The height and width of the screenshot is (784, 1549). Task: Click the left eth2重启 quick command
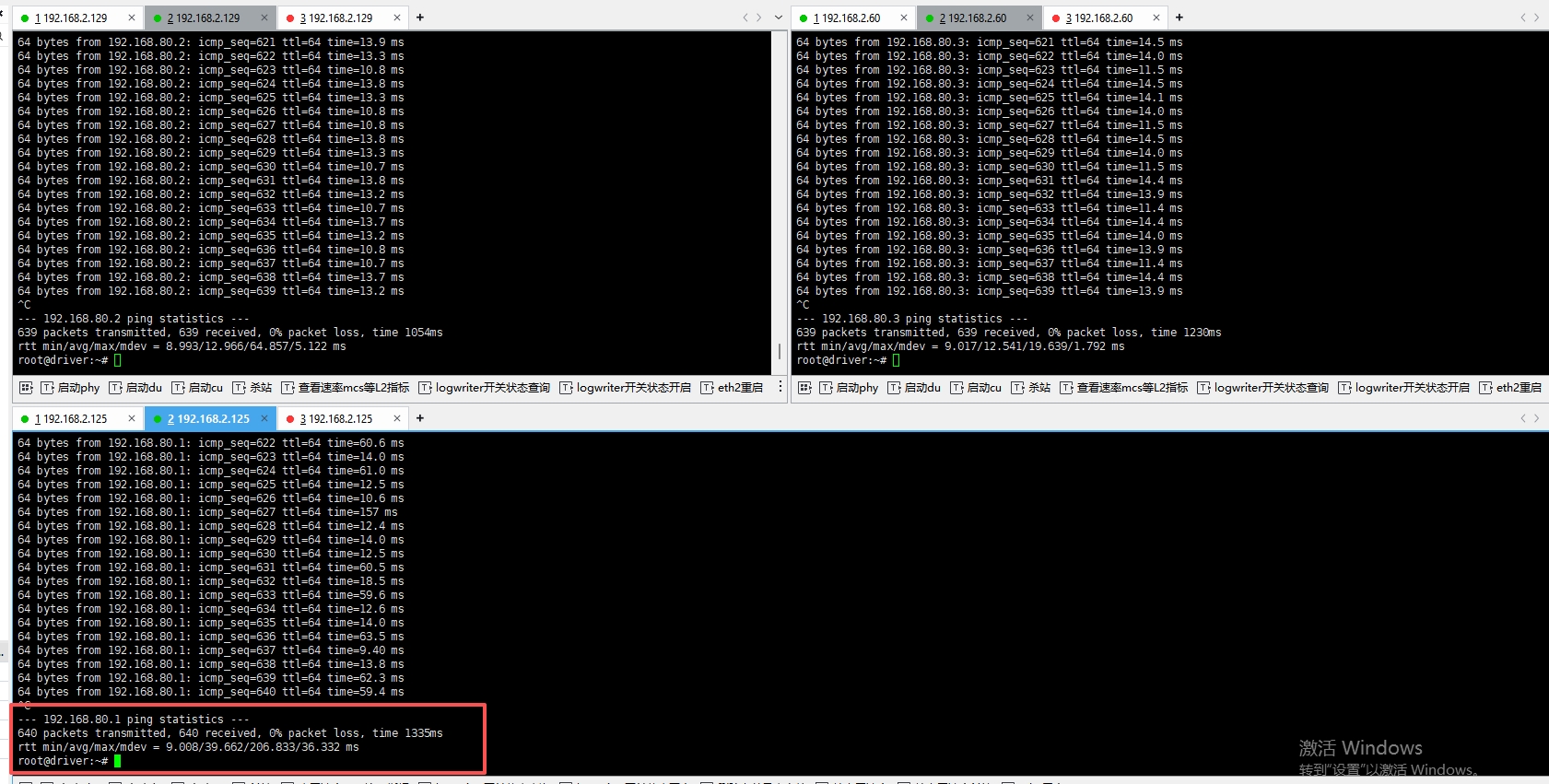pos(733,388)
